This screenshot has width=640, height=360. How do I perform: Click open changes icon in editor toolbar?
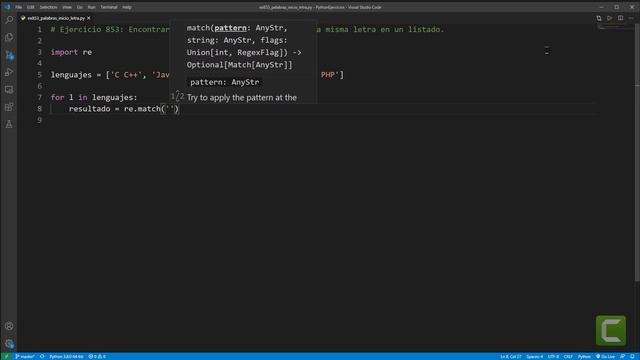click(x=599, y=18)
